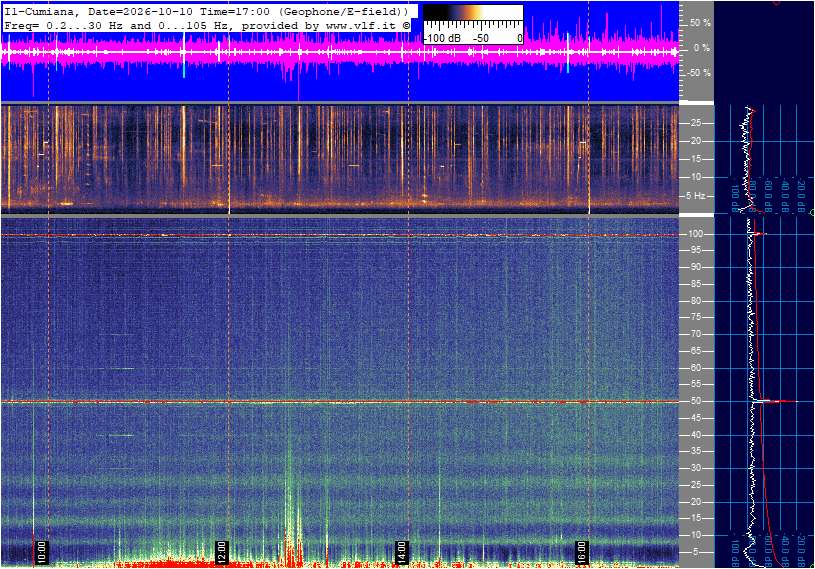Click the www.vlf.it credit text
The image size is (815, 569).
coord(364,25)
